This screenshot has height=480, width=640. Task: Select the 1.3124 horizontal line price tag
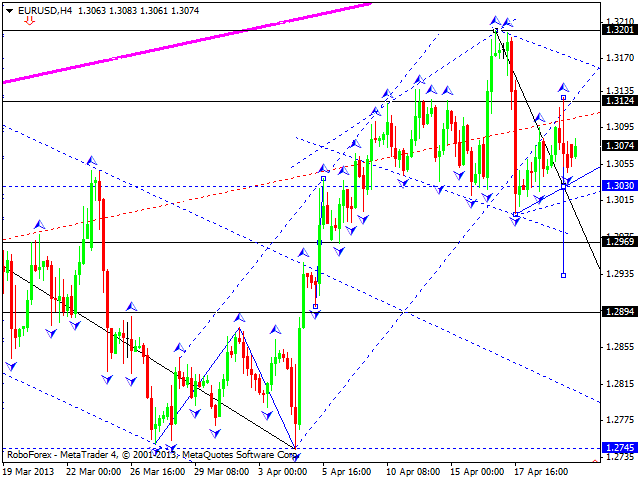click(x=620, y=101)
